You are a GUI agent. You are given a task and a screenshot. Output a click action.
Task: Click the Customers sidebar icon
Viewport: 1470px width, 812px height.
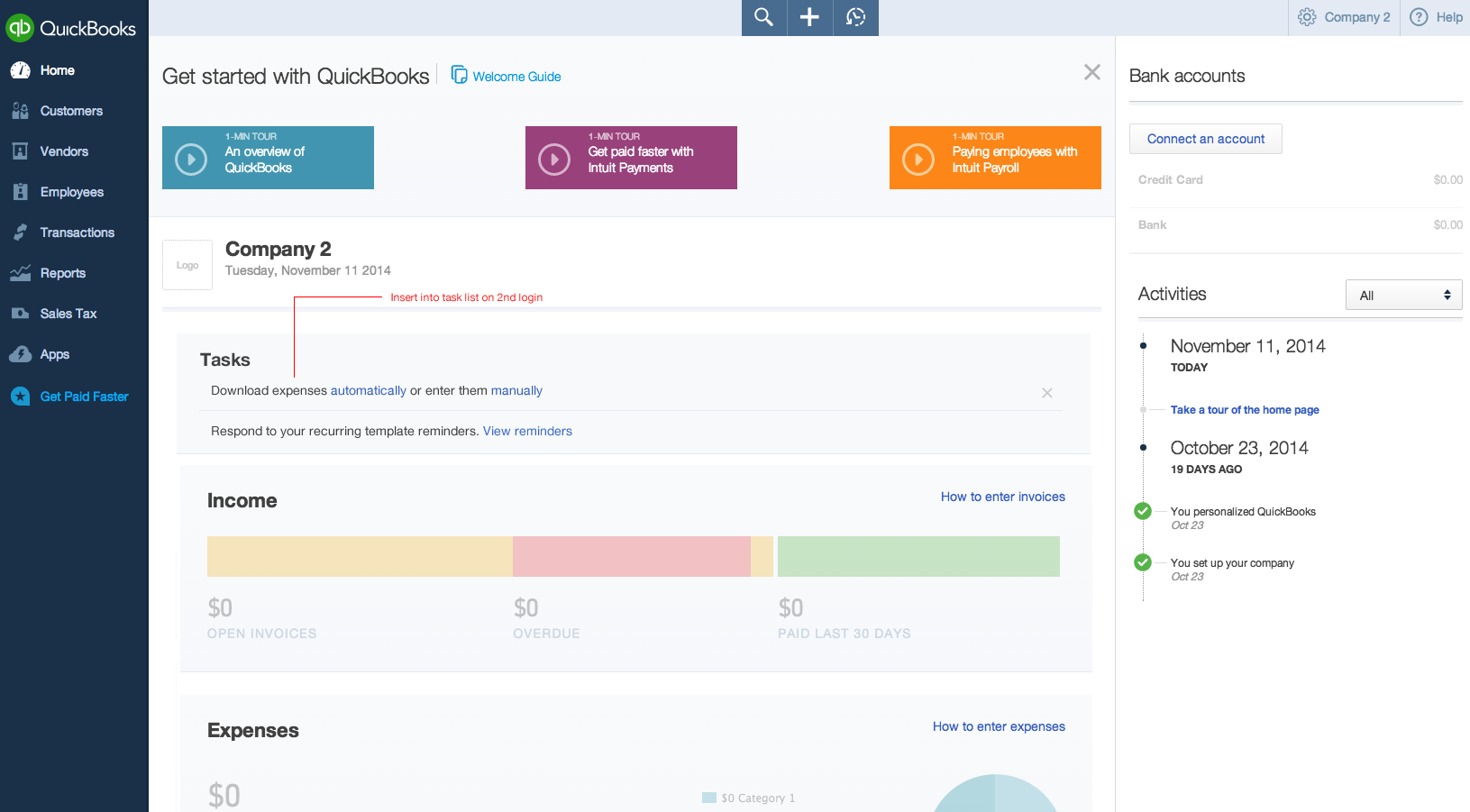[20, 111]
